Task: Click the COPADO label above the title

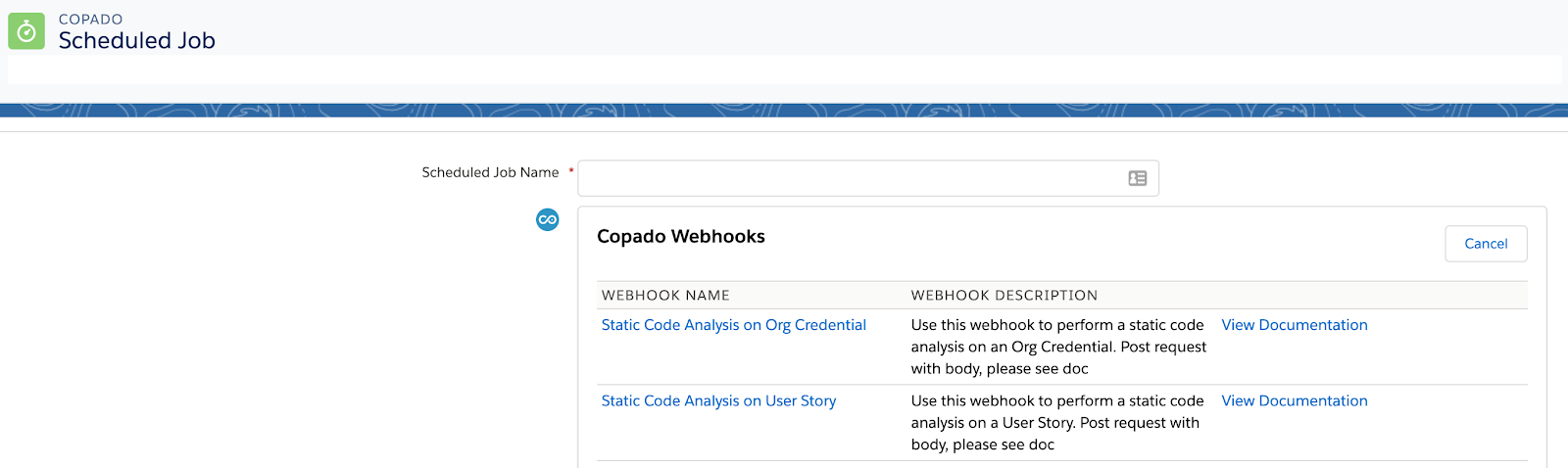Action: [90, 19]
